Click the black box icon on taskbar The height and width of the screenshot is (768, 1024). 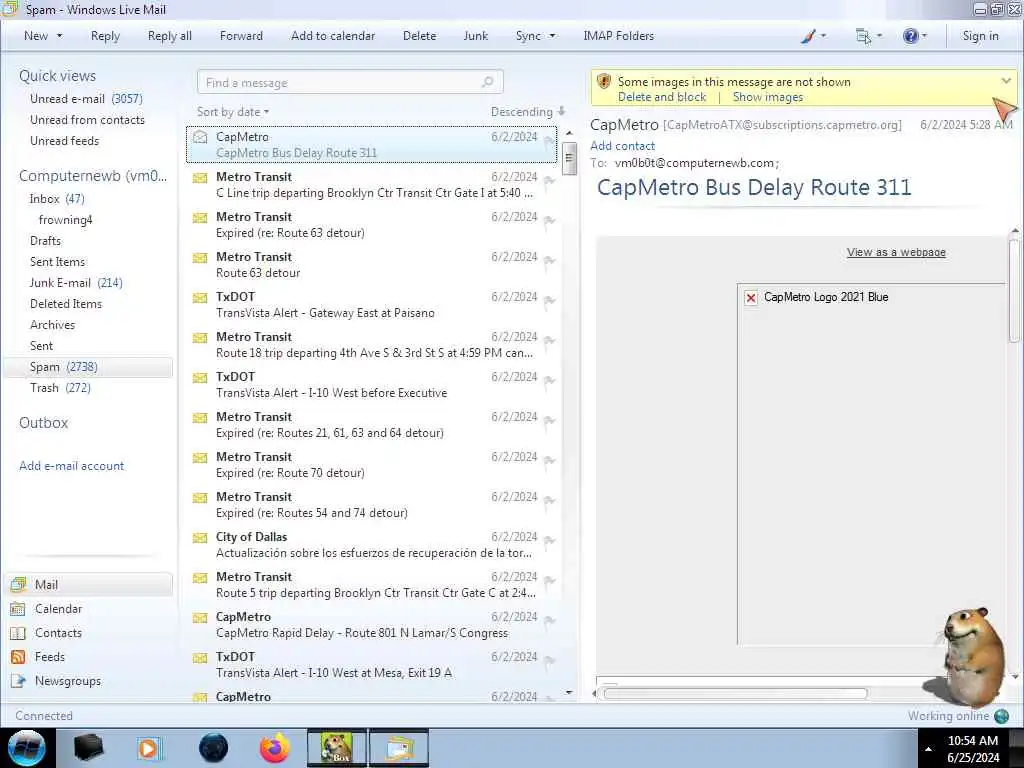pyautogui.click(x=88, y=748)
